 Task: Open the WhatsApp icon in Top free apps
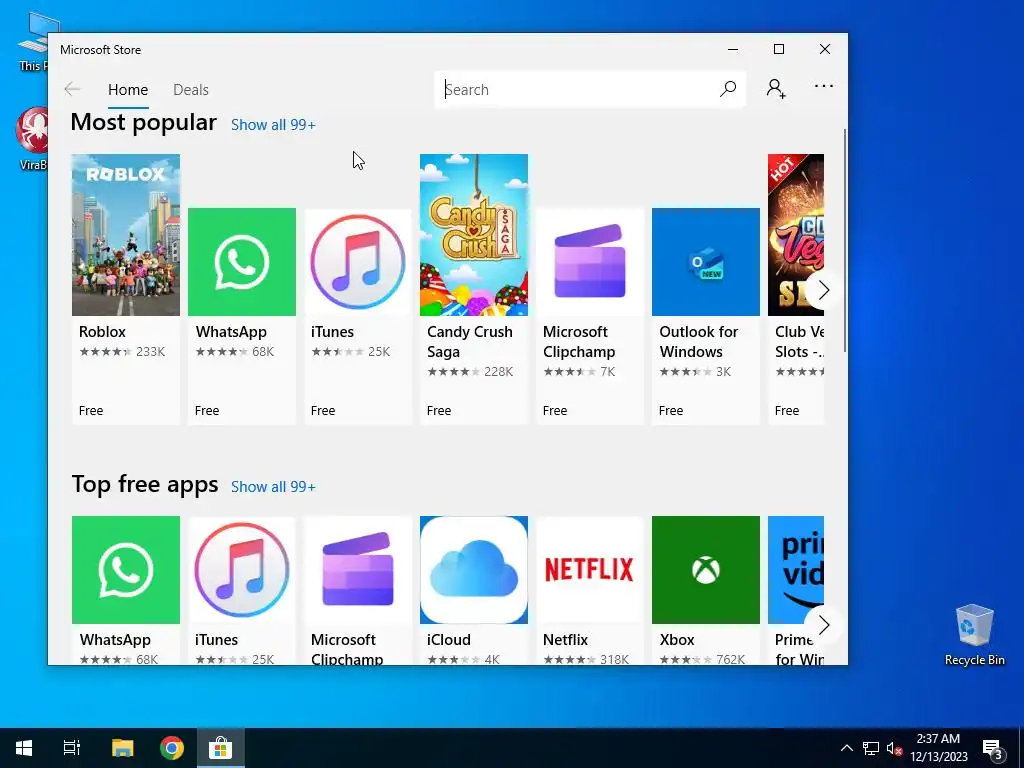click(x=125, y=570)
